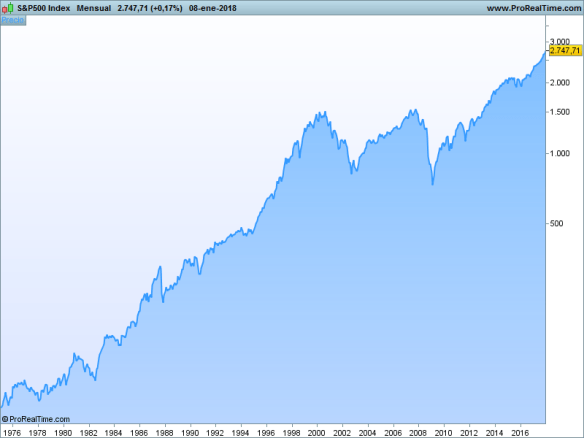Click the 1982 year axis label

coord(89,433)
